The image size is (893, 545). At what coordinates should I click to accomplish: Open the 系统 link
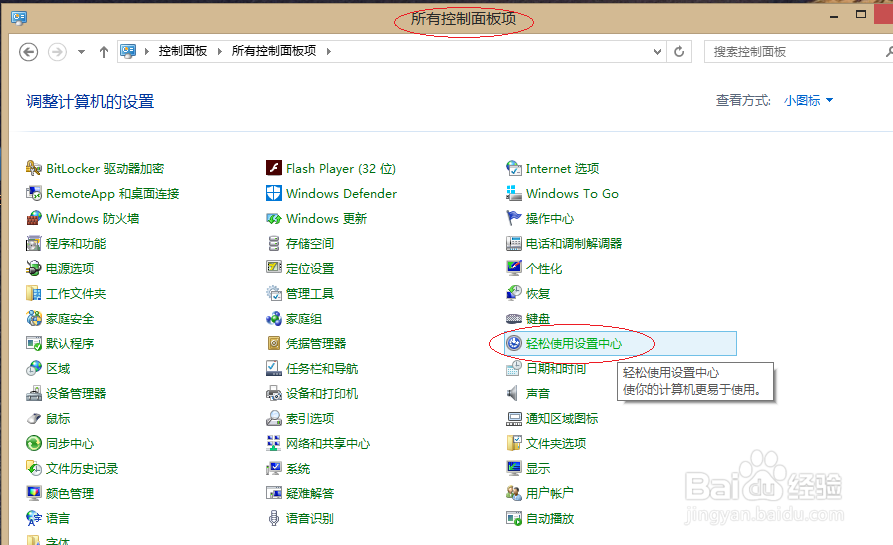tap(298, 469)
